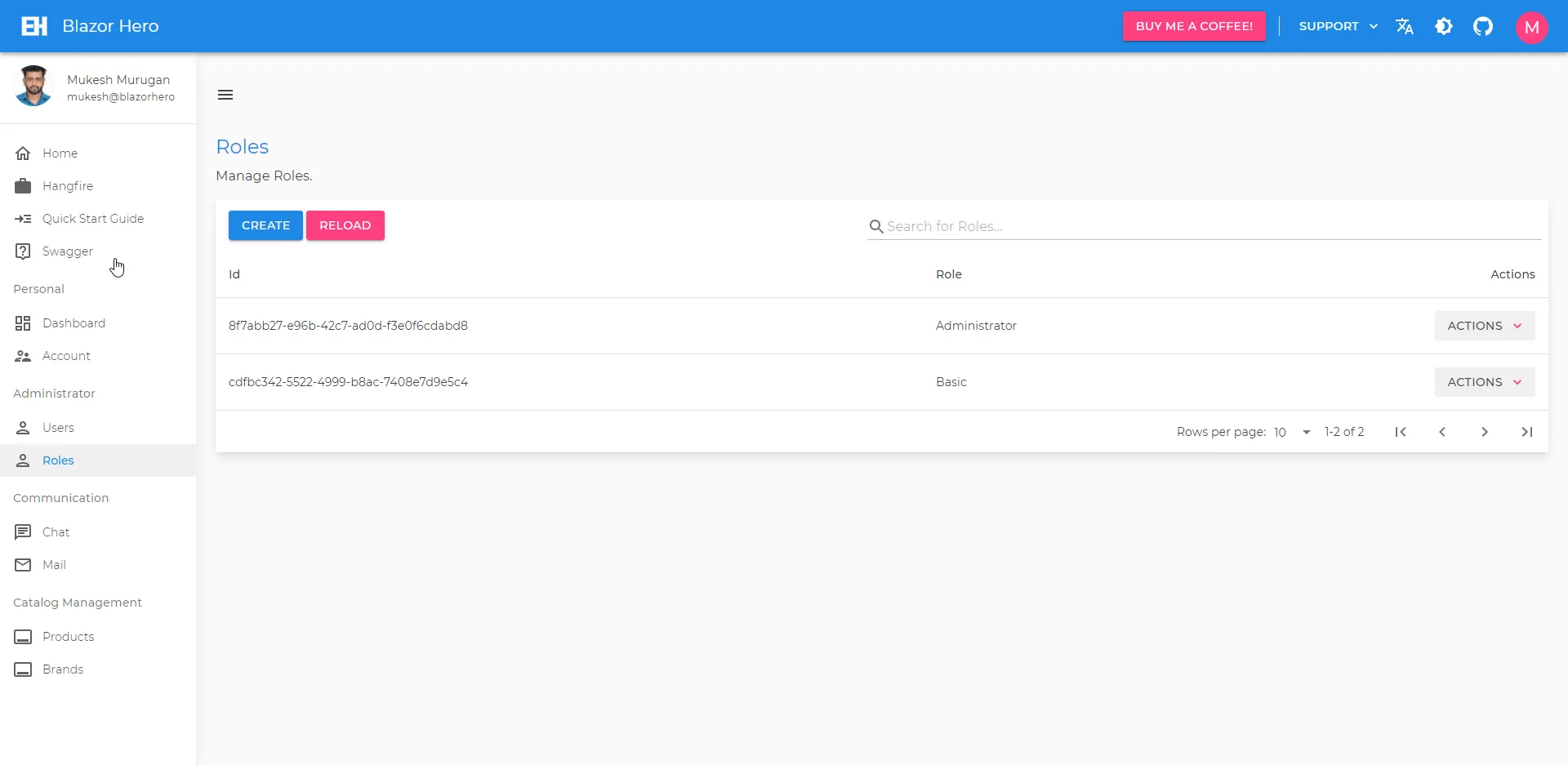This screenshot has width=1568, height=765.
Task: Click inside the Search for Roles field
Action: (1062, 226)
